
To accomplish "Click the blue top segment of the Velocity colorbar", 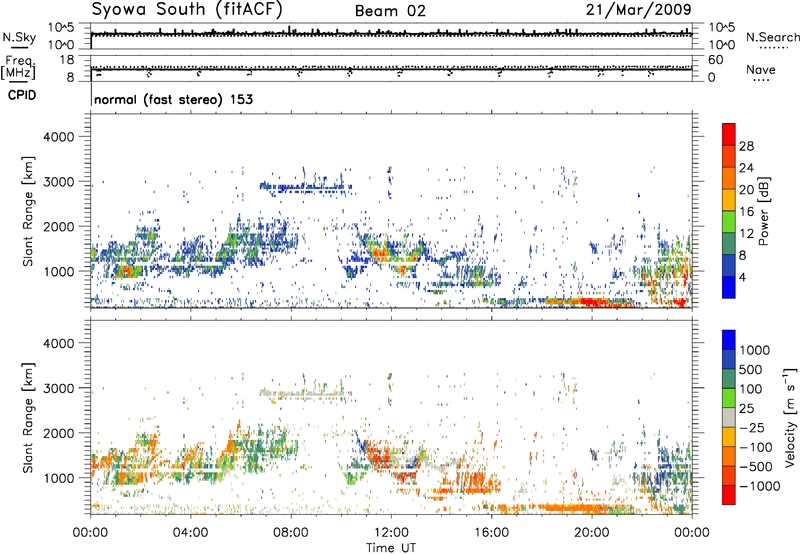I will coord(729,340).
